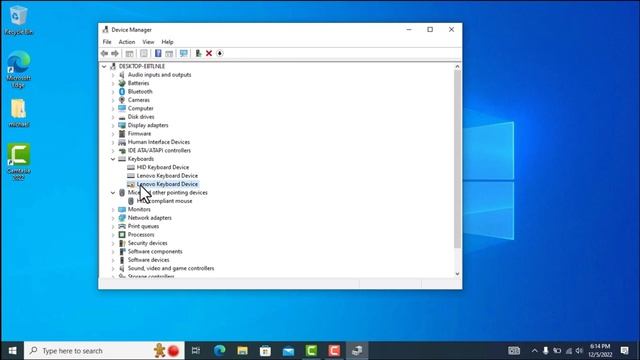Expand the Network adapters category
This screenshot has height=360, width=640.
113,218
